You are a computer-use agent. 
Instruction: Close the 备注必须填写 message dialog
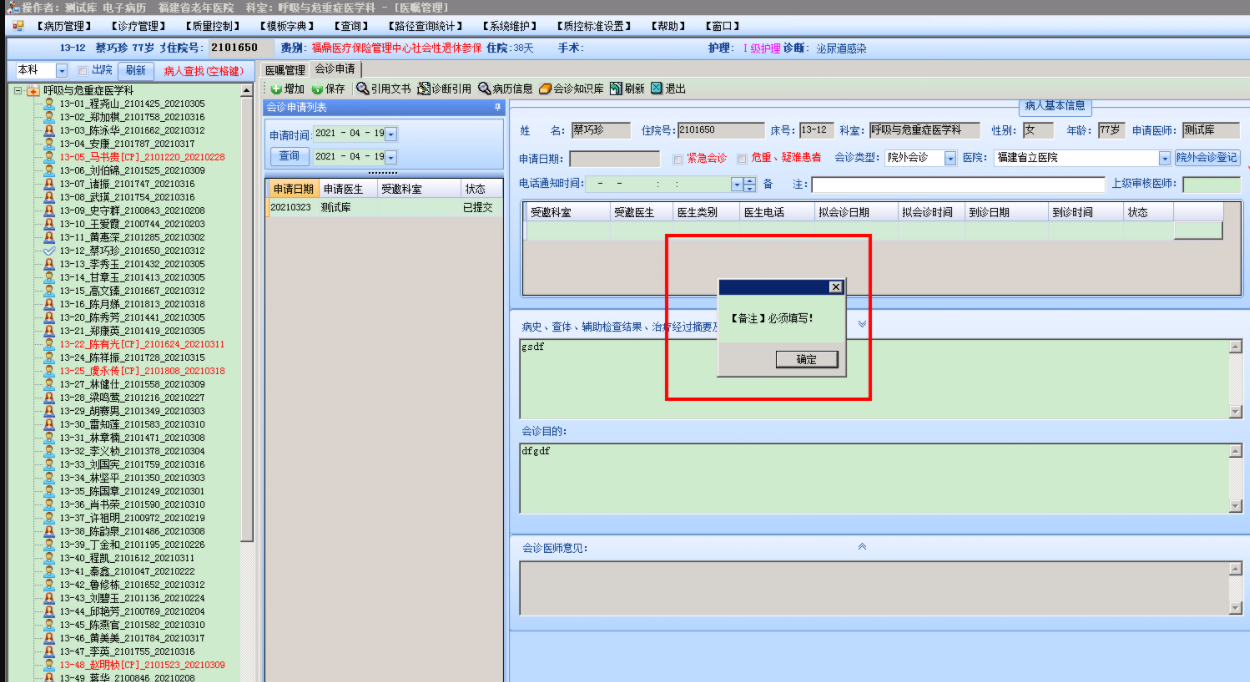(836, 287)
